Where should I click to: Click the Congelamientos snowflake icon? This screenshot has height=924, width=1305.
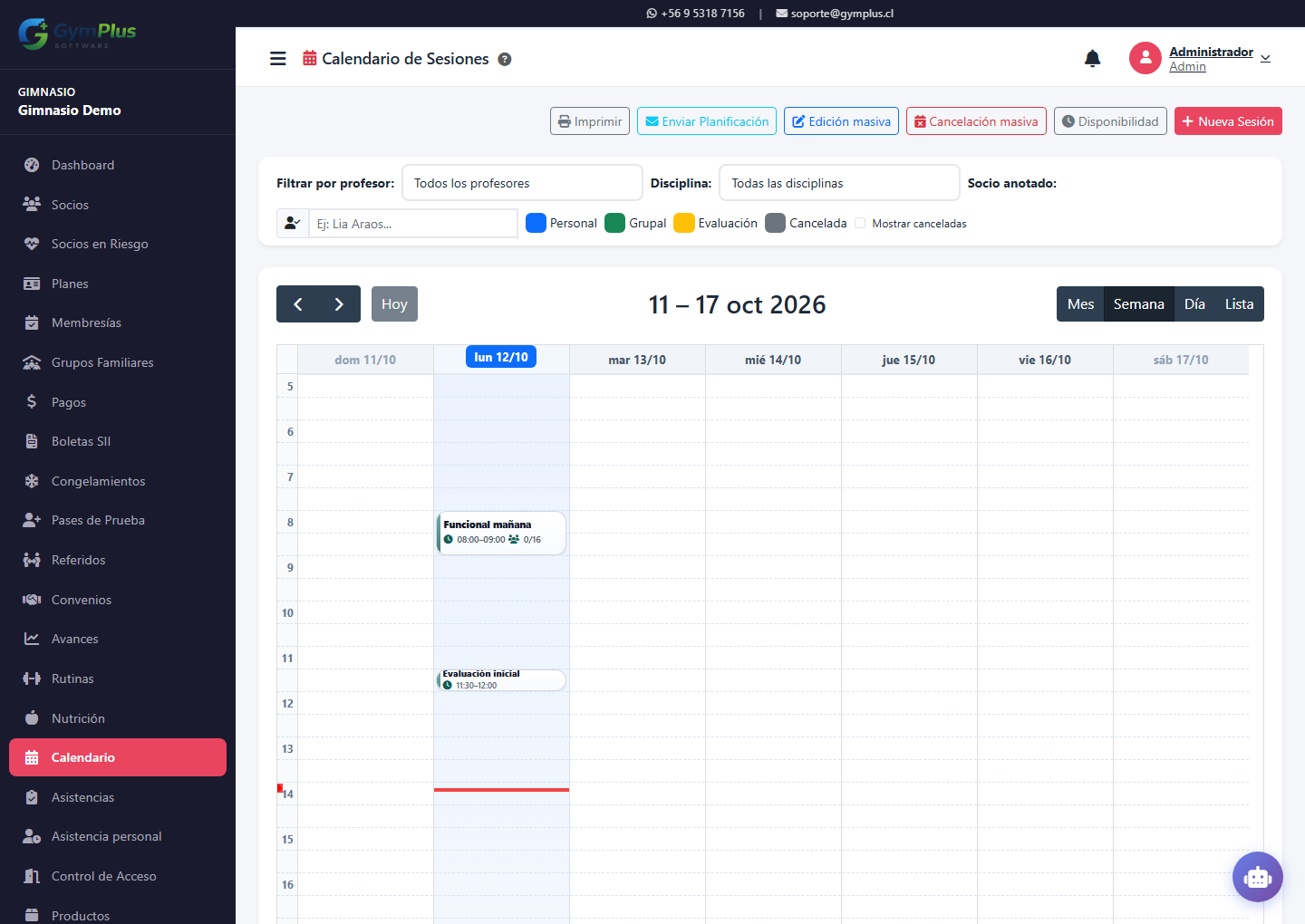point(32,481)
